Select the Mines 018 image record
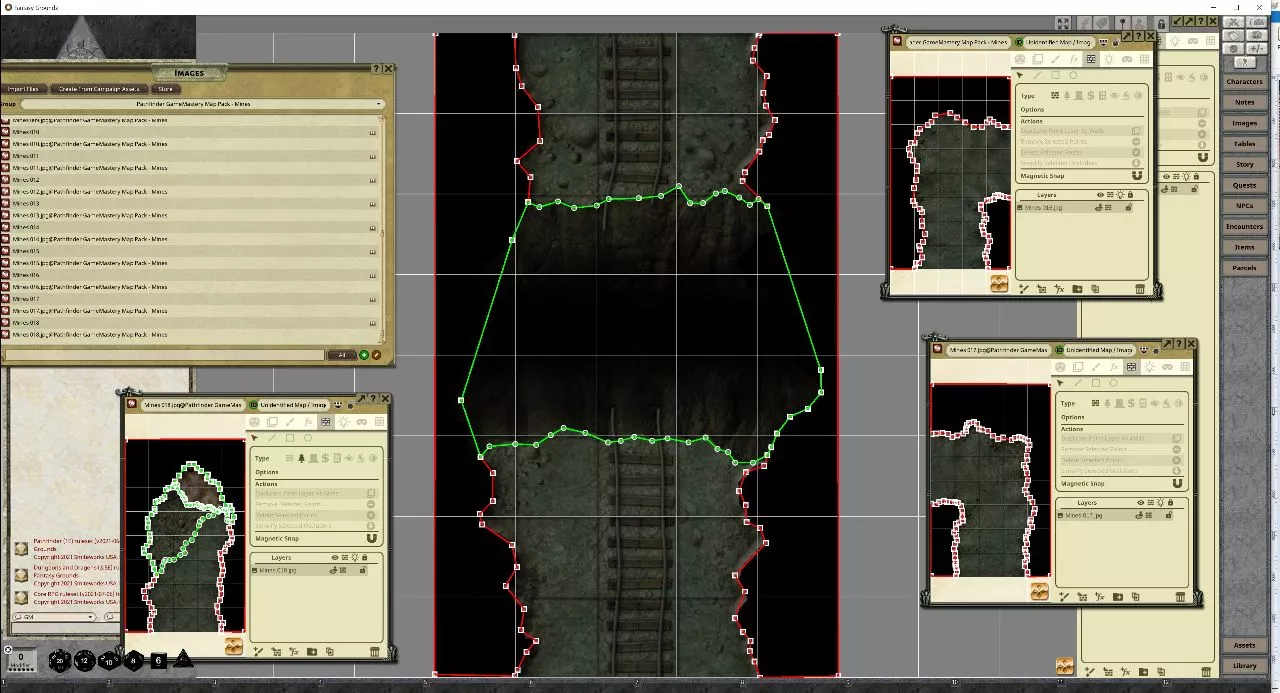Viewport: 1280px width, 693px height. click(190, 323)
